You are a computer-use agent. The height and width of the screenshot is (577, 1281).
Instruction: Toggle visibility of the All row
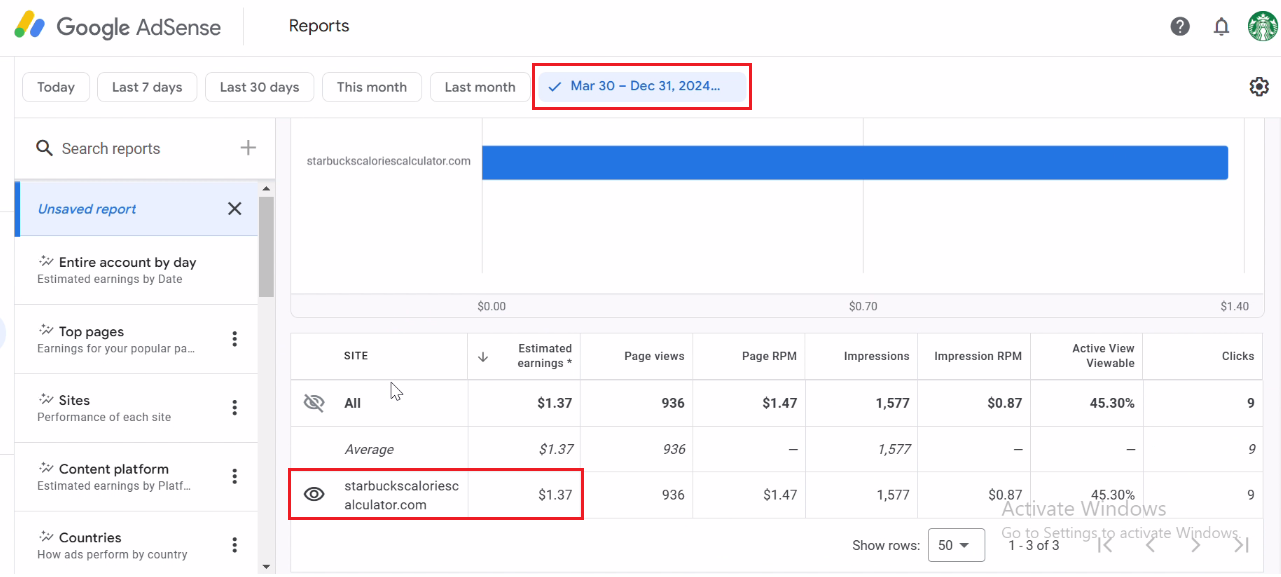point(314,403)
